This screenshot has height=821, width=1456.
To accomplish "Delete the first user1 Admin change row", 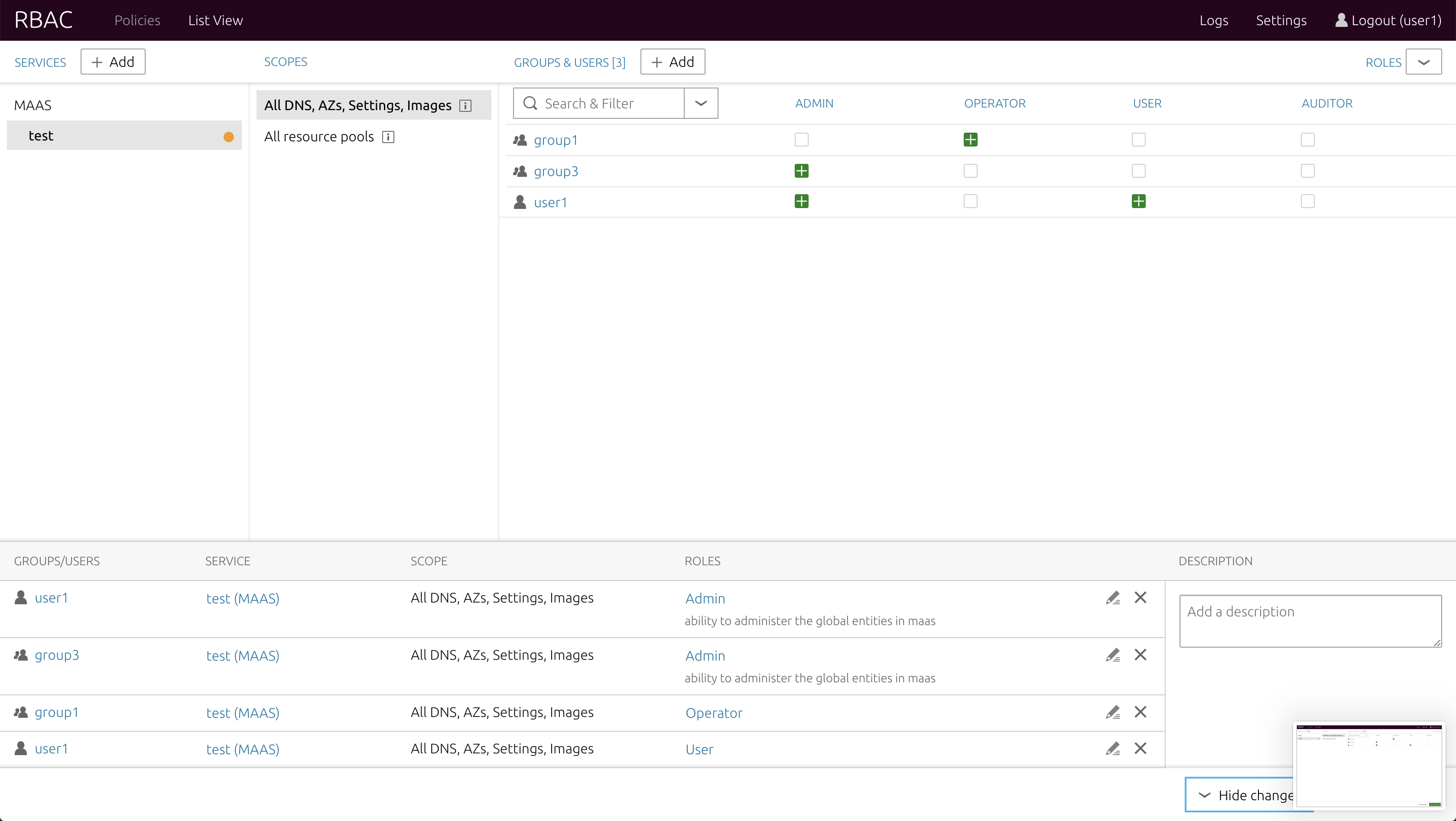I will pos(1140,598).
